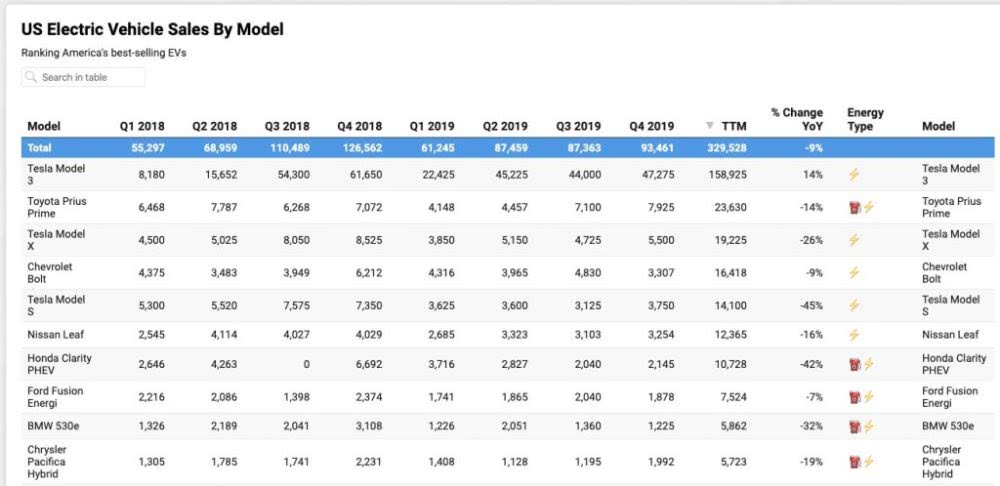The image size is (1000, 486).
Task: Click into the Search in table field
Action: [x=90, y=77]
